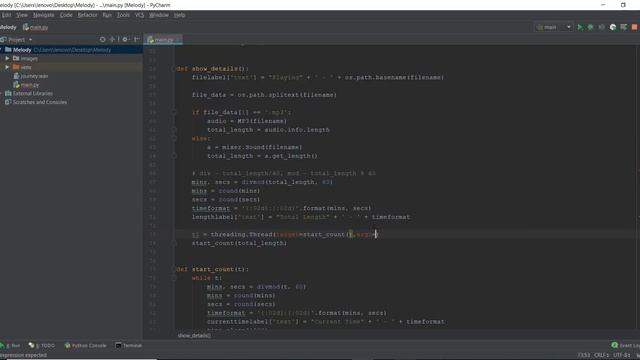Click the concurrency diagram icon beside stop
This screenshot has width=640, height=360.
(x=624, y=27)
